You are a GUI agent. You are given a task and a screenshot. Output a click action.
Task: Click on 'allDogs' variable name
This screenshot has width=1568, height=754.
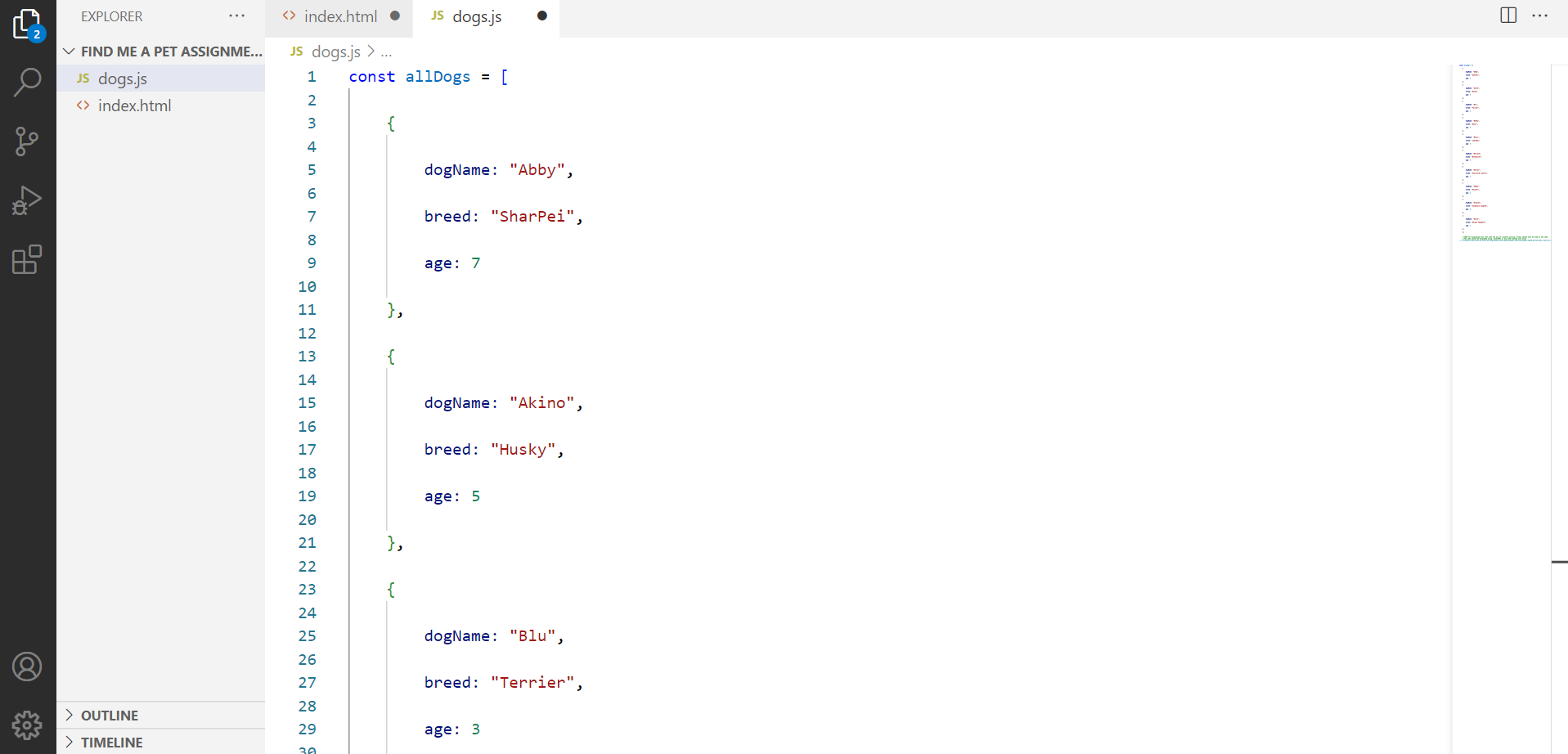438,77
